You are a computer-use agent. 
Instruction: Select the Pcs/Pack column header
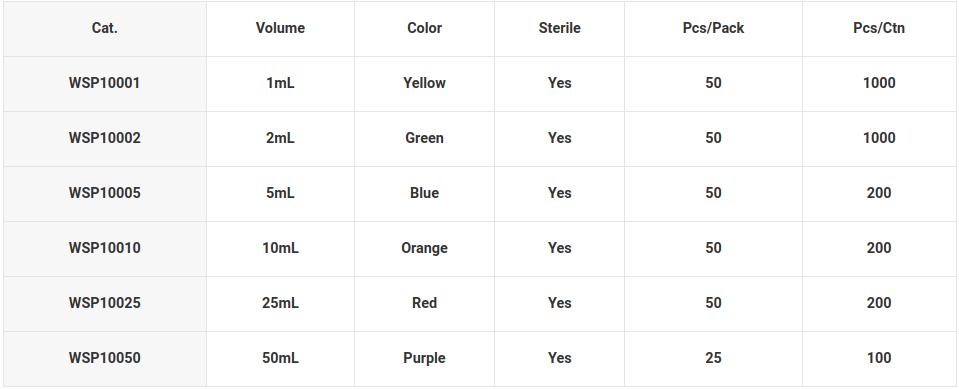(713, 28)
